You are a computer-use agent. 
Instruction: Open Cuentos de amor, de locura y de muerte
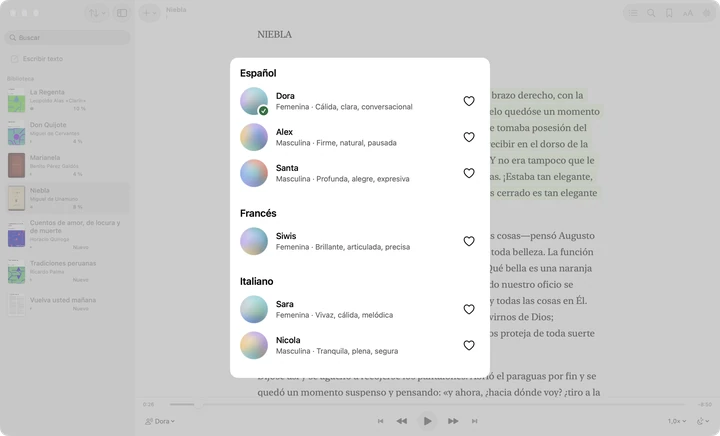click(x=68, y=234)
